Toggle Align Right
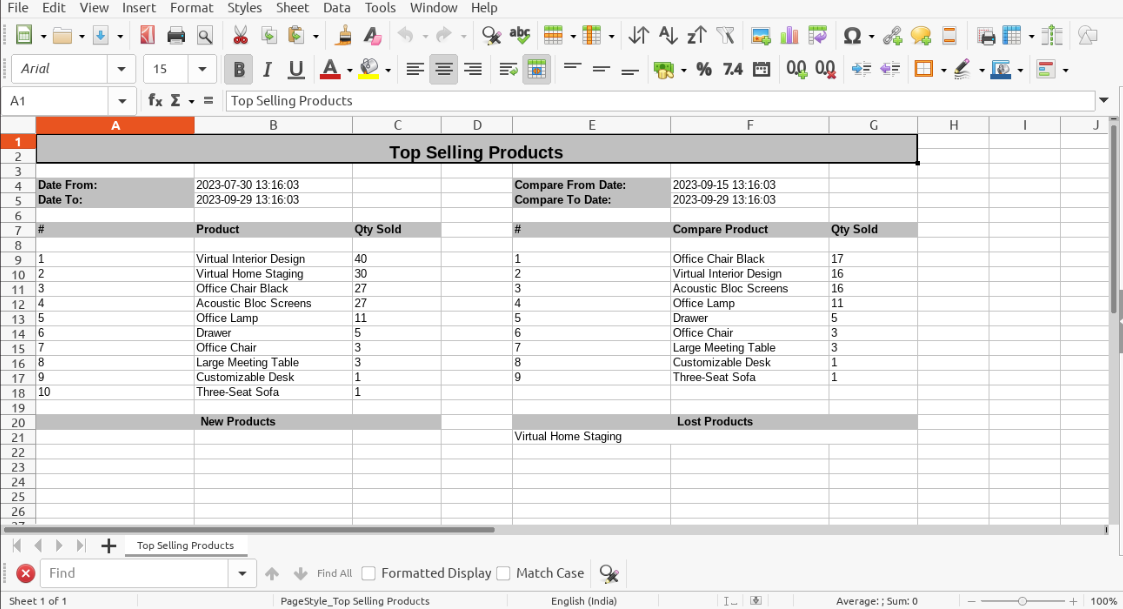This screenshot has height=609, width=1123. [473, 69]
